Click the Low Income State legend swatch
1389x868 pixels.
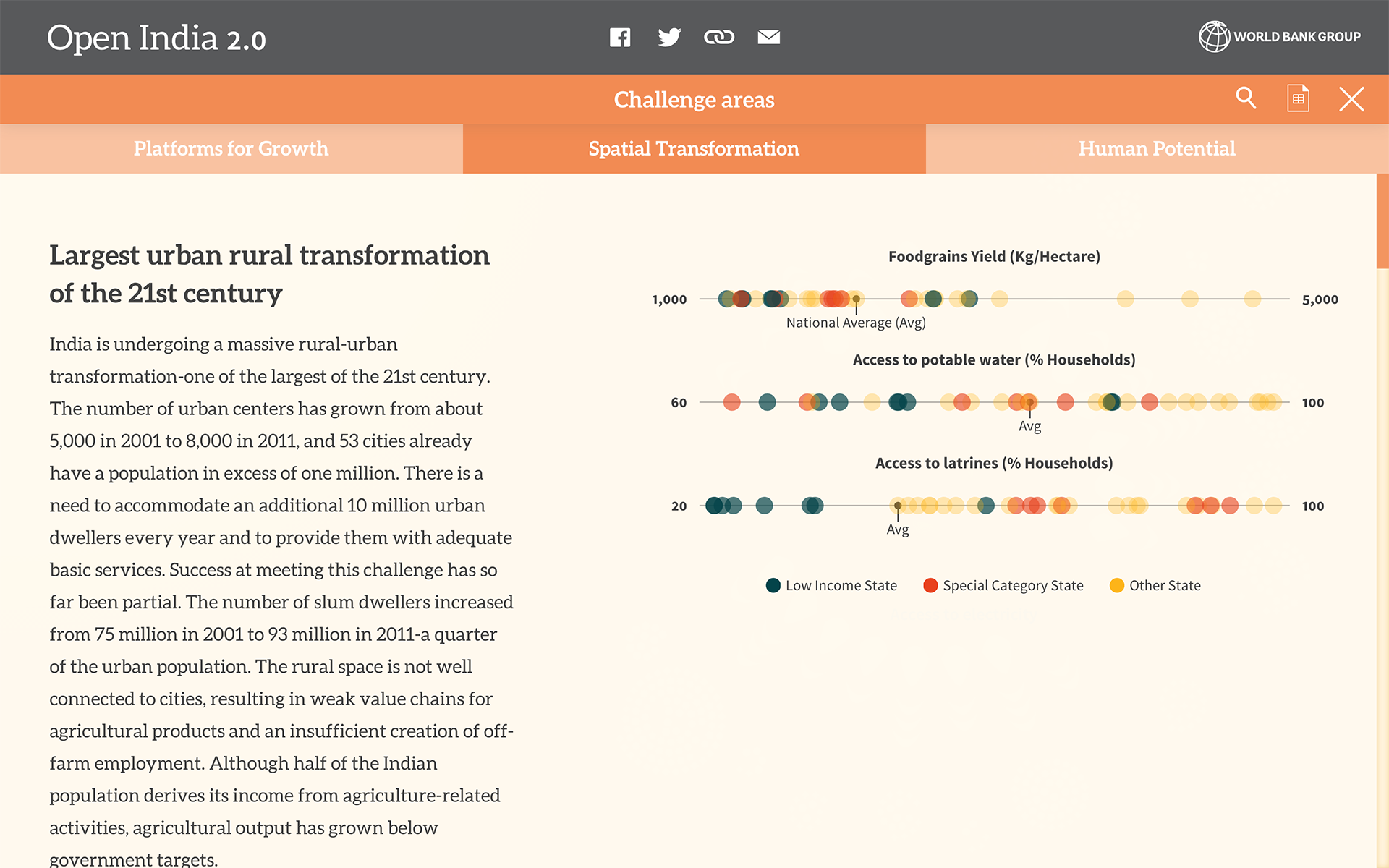[x=773, y=585]
